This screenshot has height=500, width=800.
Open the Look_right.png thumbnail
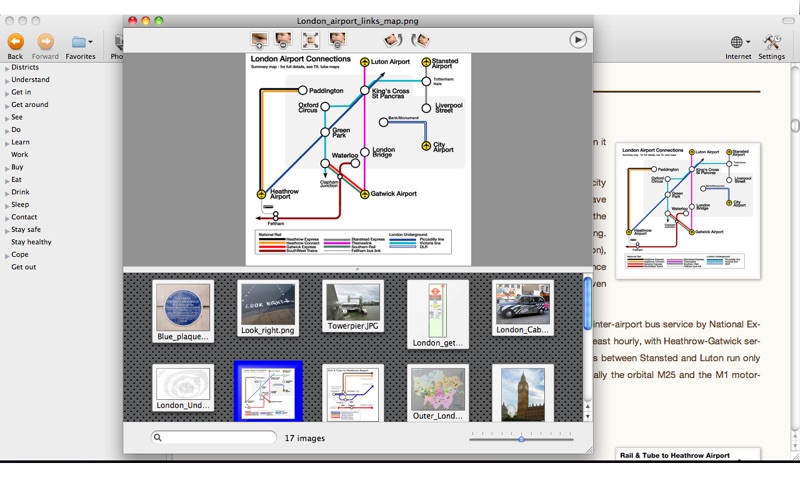[x=268, y=310]
